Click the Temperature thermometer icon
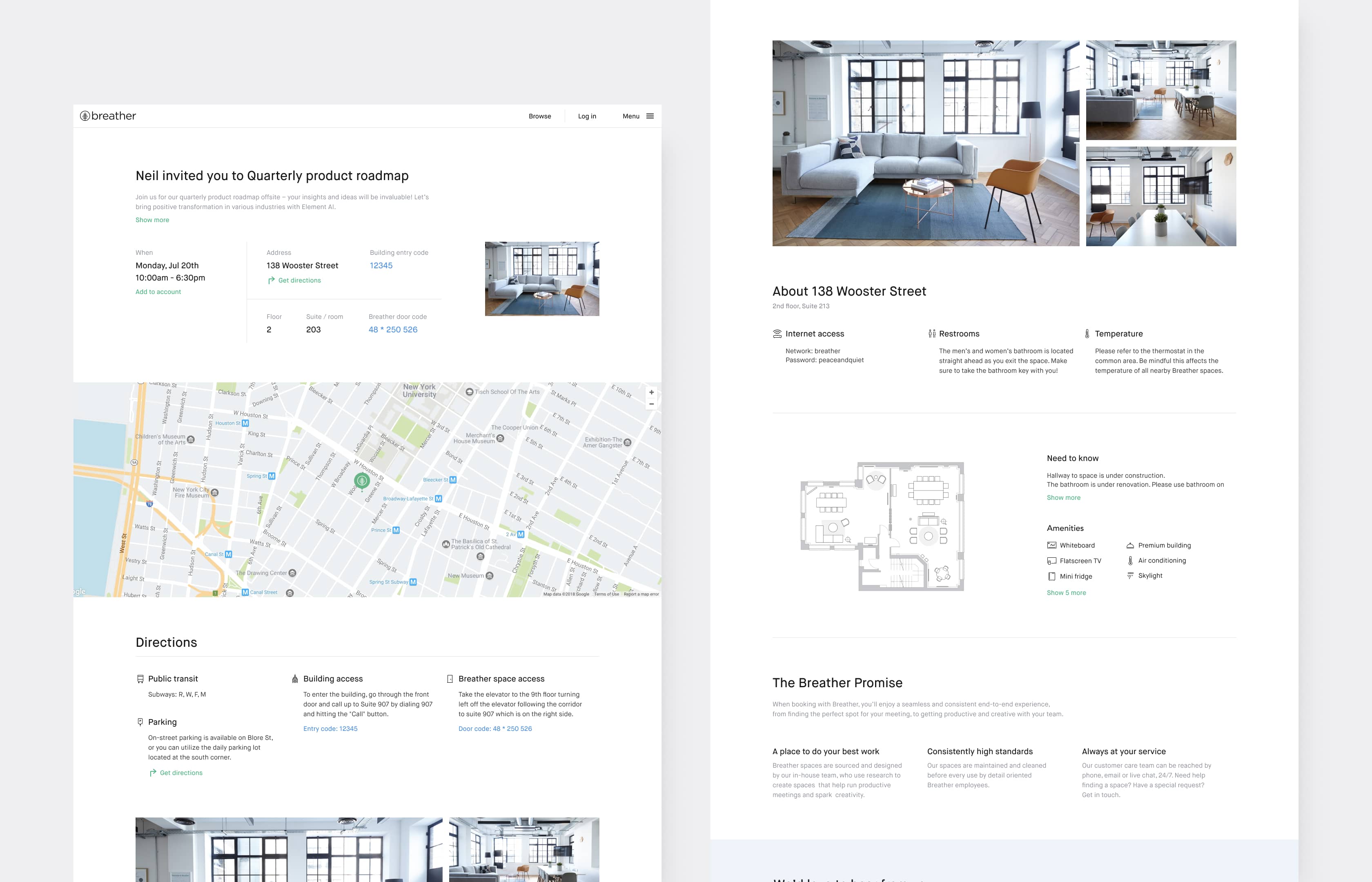 pyautogui.click(x=1087, y=334)
